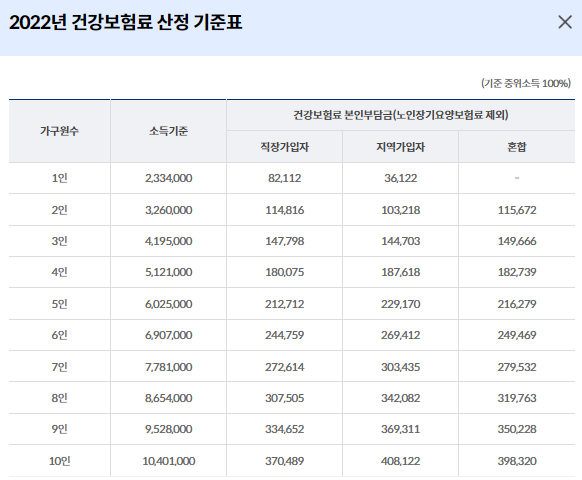Click the title 2022년 건강보험료 산정 기준표
This screenshot has height=480, width=582.
click(125, 22)
